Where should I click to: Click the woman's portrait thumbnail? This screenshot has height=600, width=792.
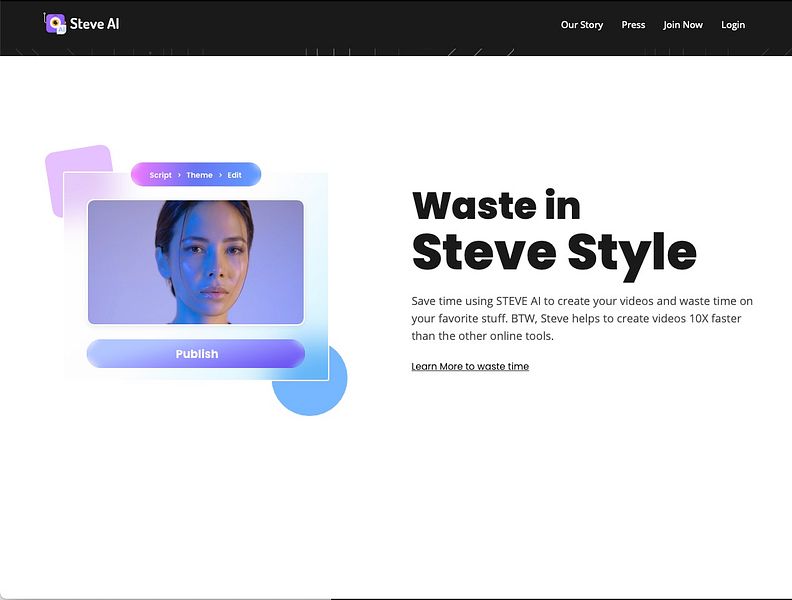pos(196,262)
